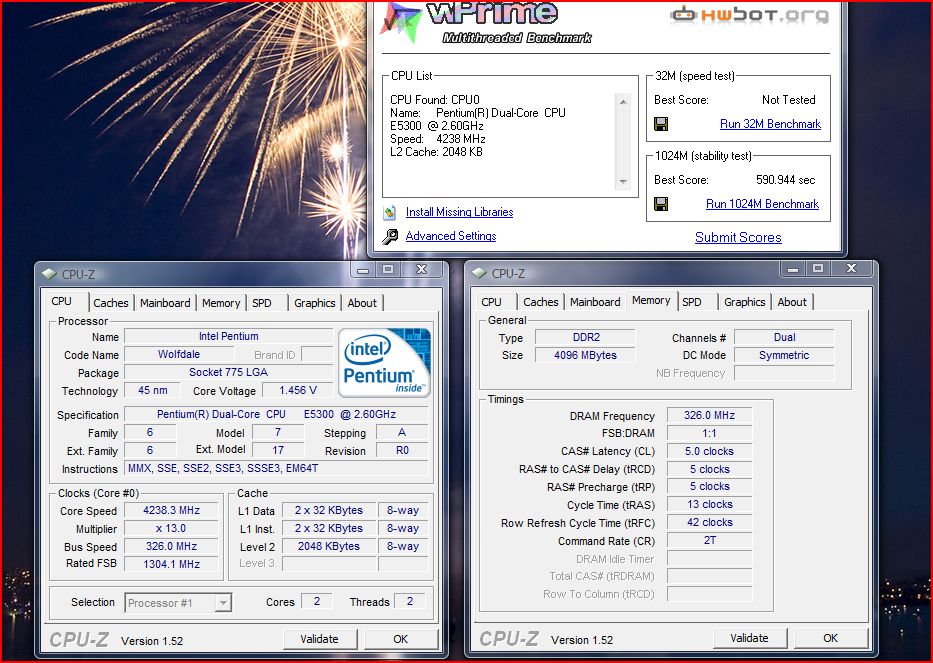933x663 pixels.
Task: Click CPU List scrollbar up arrow
Action: 623,102
